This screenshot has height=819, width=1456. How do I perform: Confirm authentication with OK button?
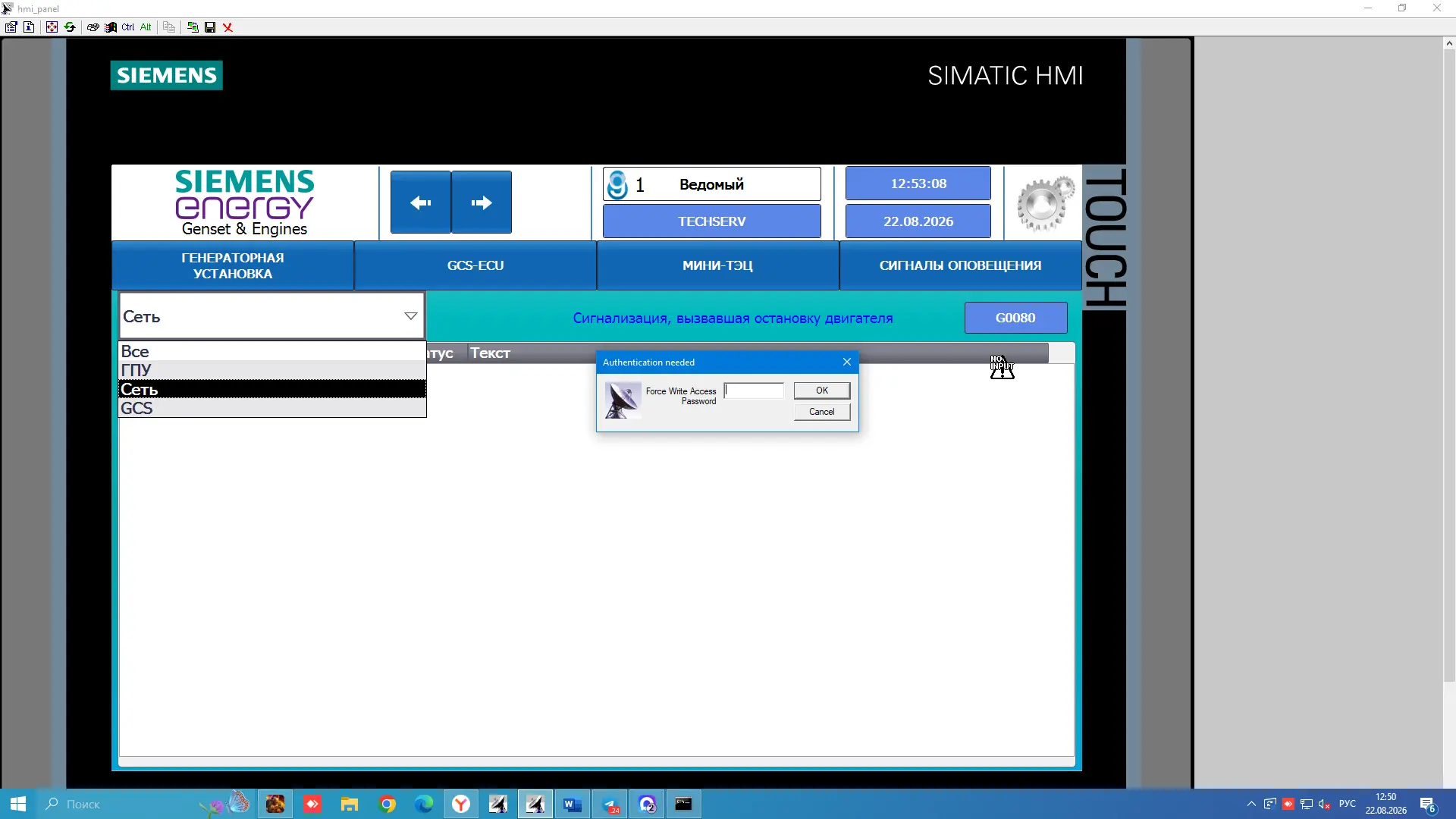(x=822, y=391)
